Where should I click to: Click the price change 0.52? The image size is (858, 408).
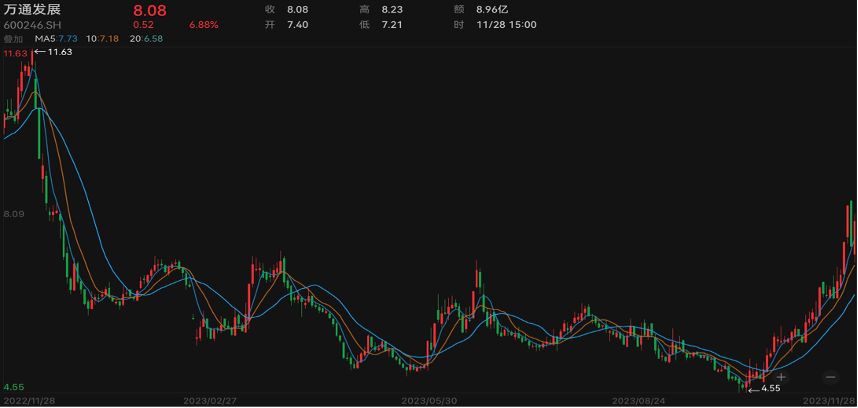(143, 25)
